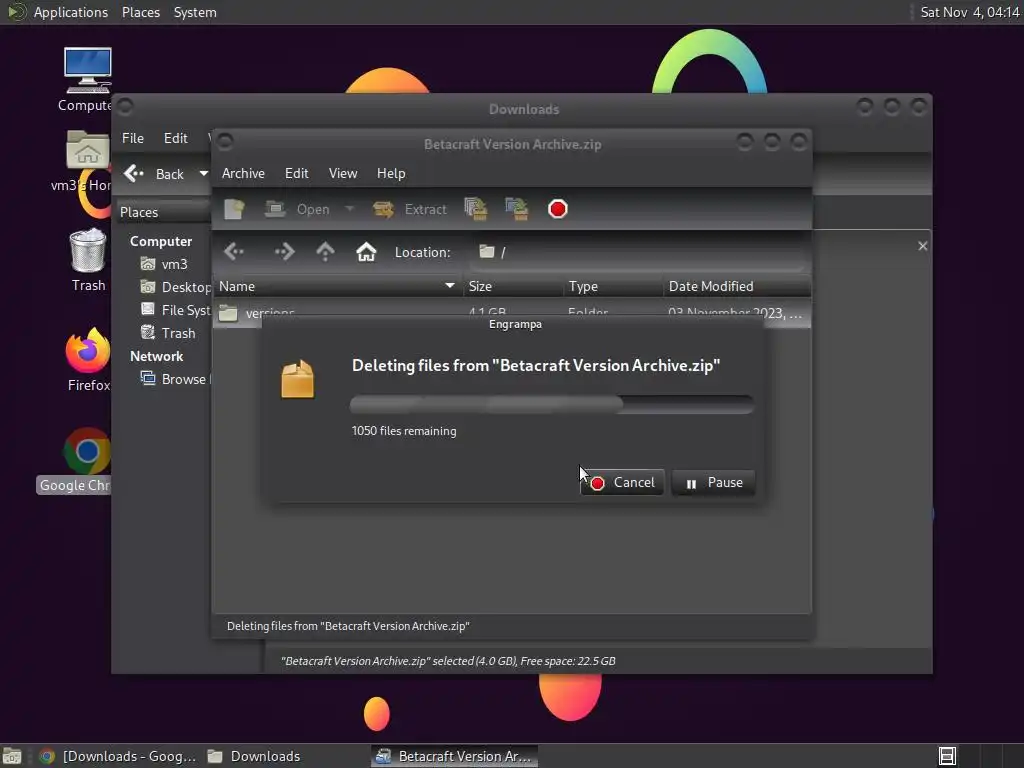Click the deletion progress bar

pos(552,404)
